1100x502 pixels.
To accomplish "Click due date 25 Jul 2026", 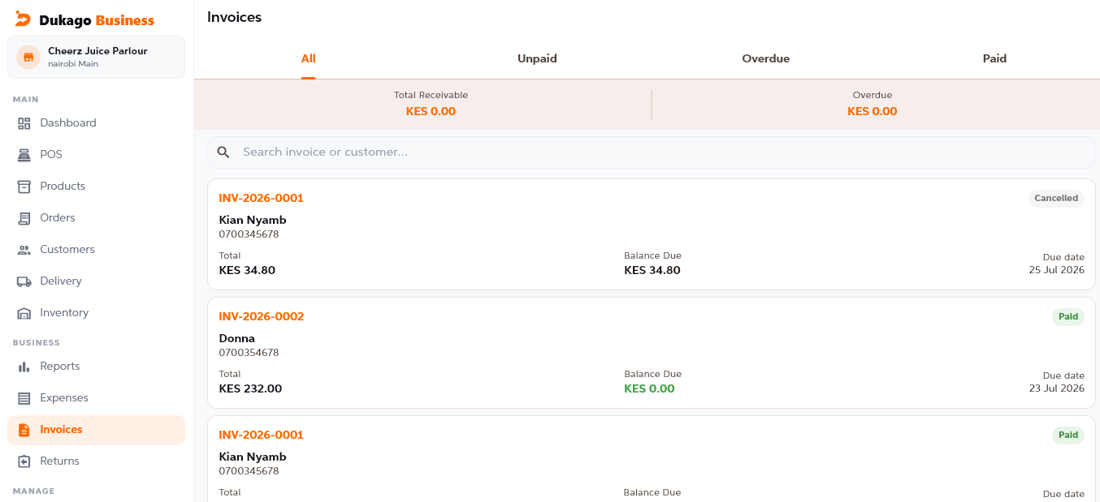I will click(1057, 270).
